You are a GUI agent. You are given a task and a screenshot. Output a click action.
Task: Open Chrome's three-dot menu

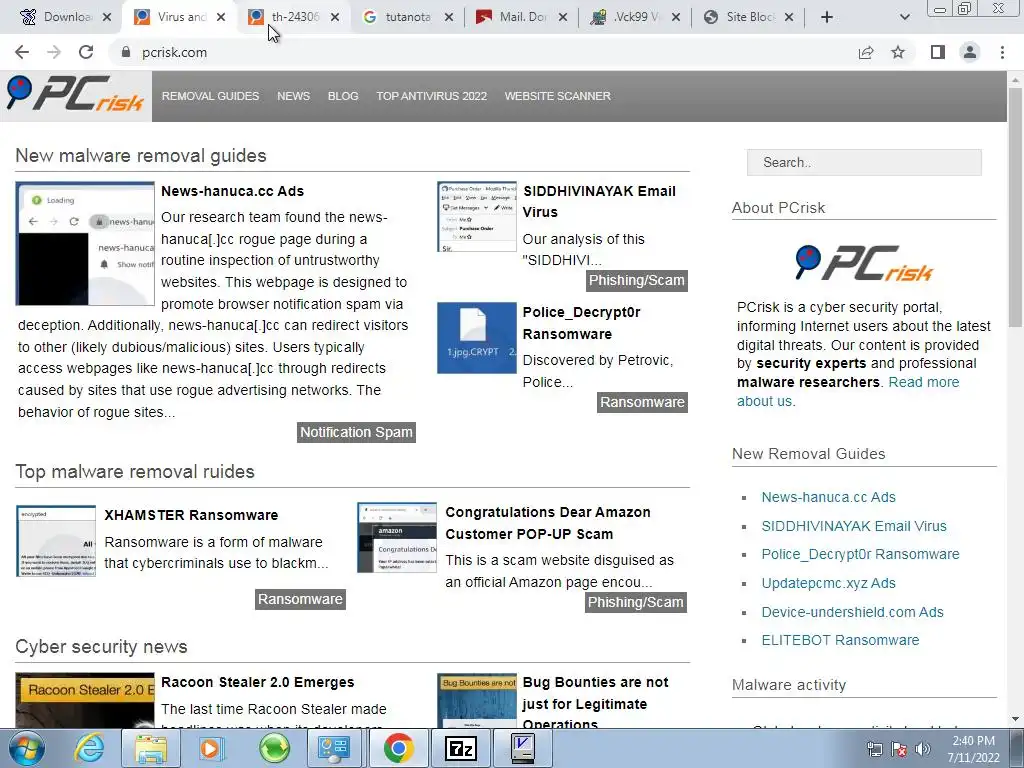pos(1002,52)
